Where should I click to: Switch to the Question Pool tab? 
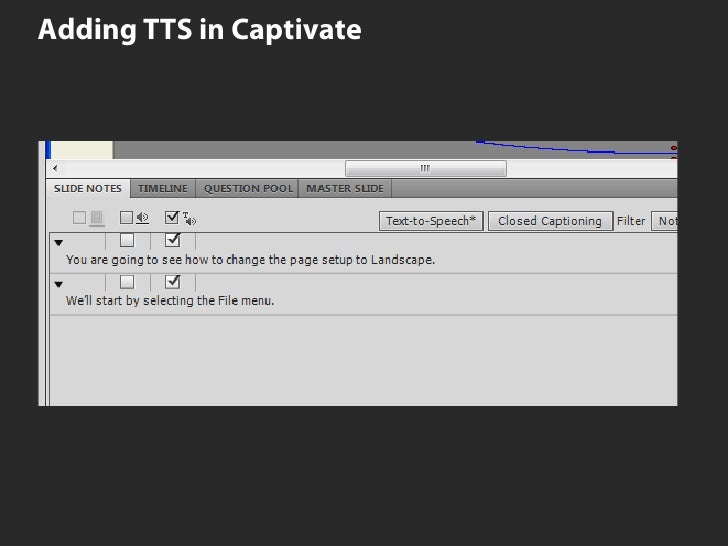tap(248, 188)
